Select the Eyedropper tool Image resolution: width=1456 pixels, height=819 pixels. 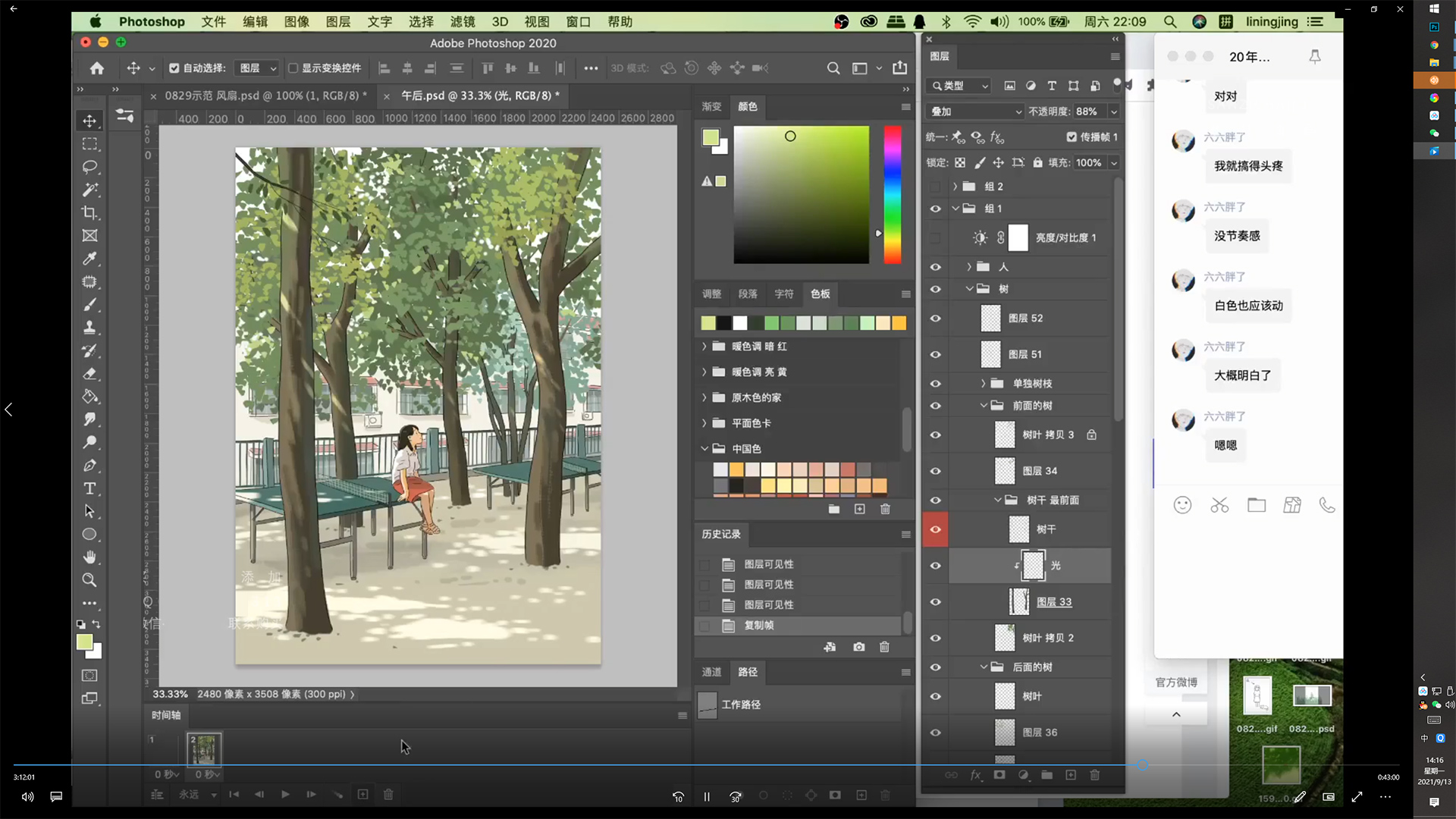pos(89,259)
